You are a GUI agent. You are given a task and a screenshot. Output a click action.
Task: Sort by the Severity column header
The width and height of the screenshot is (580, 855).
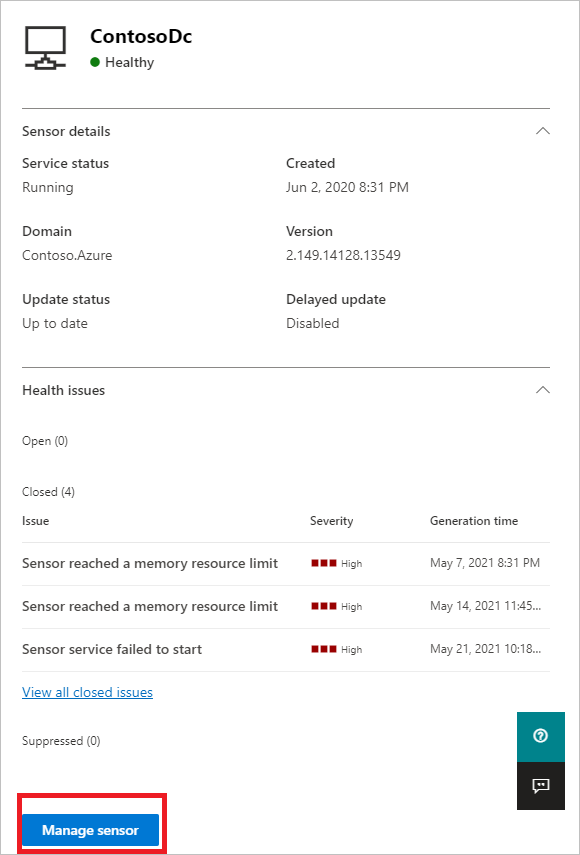coord(331,521)
